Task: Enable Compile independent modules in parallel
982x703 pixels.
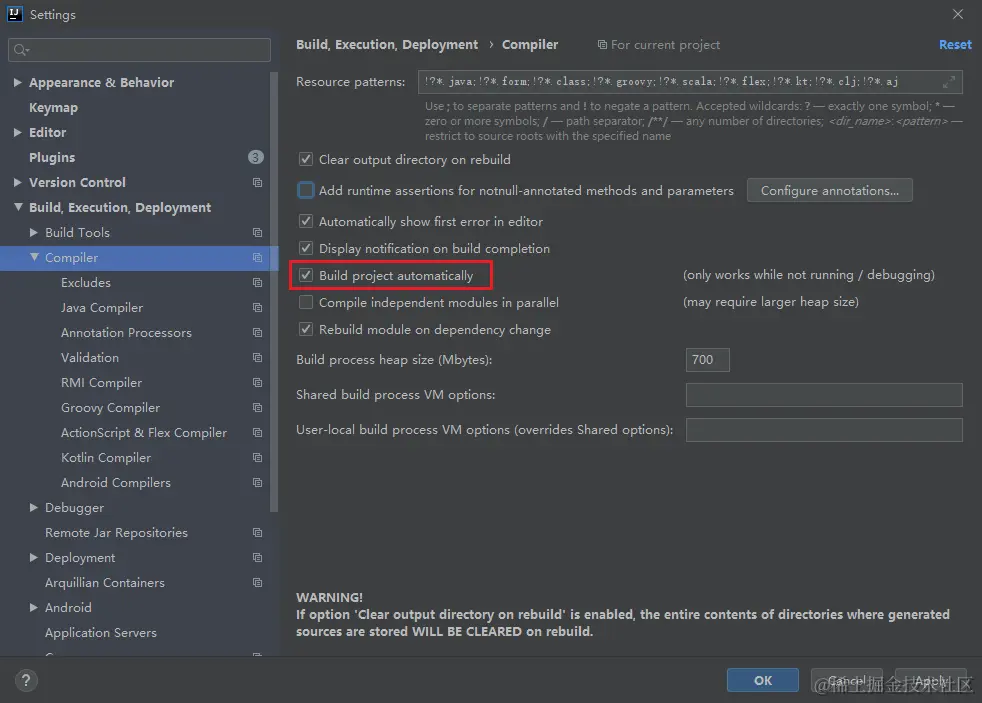Action: pos(306,302)
